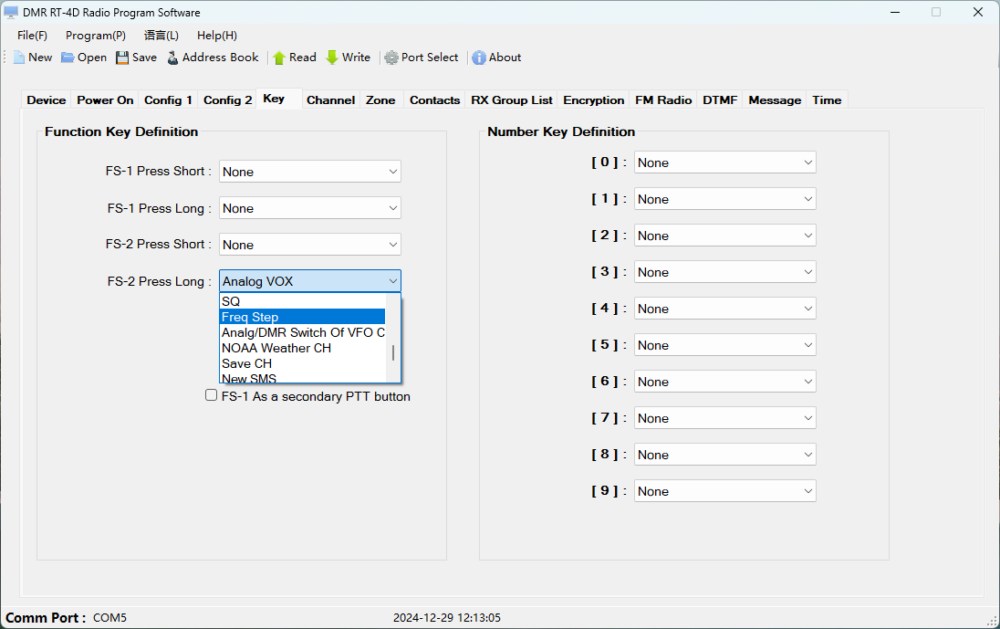Image resolution: width=1000 pixels, height=629 pixels.
Task: Click the dropdown list scrollbar thumb
Action: pyautogui.click(x=393, y=353)
